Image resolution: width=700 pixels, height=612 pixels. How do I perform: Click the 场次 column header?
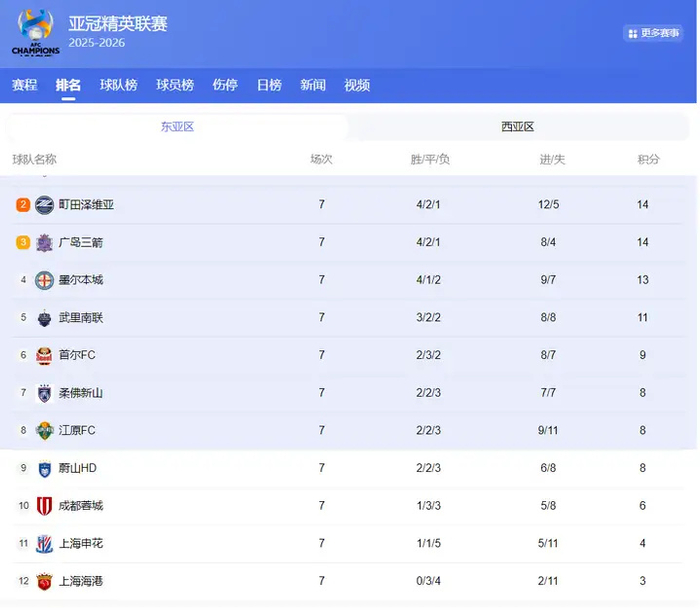pos(321,159)
